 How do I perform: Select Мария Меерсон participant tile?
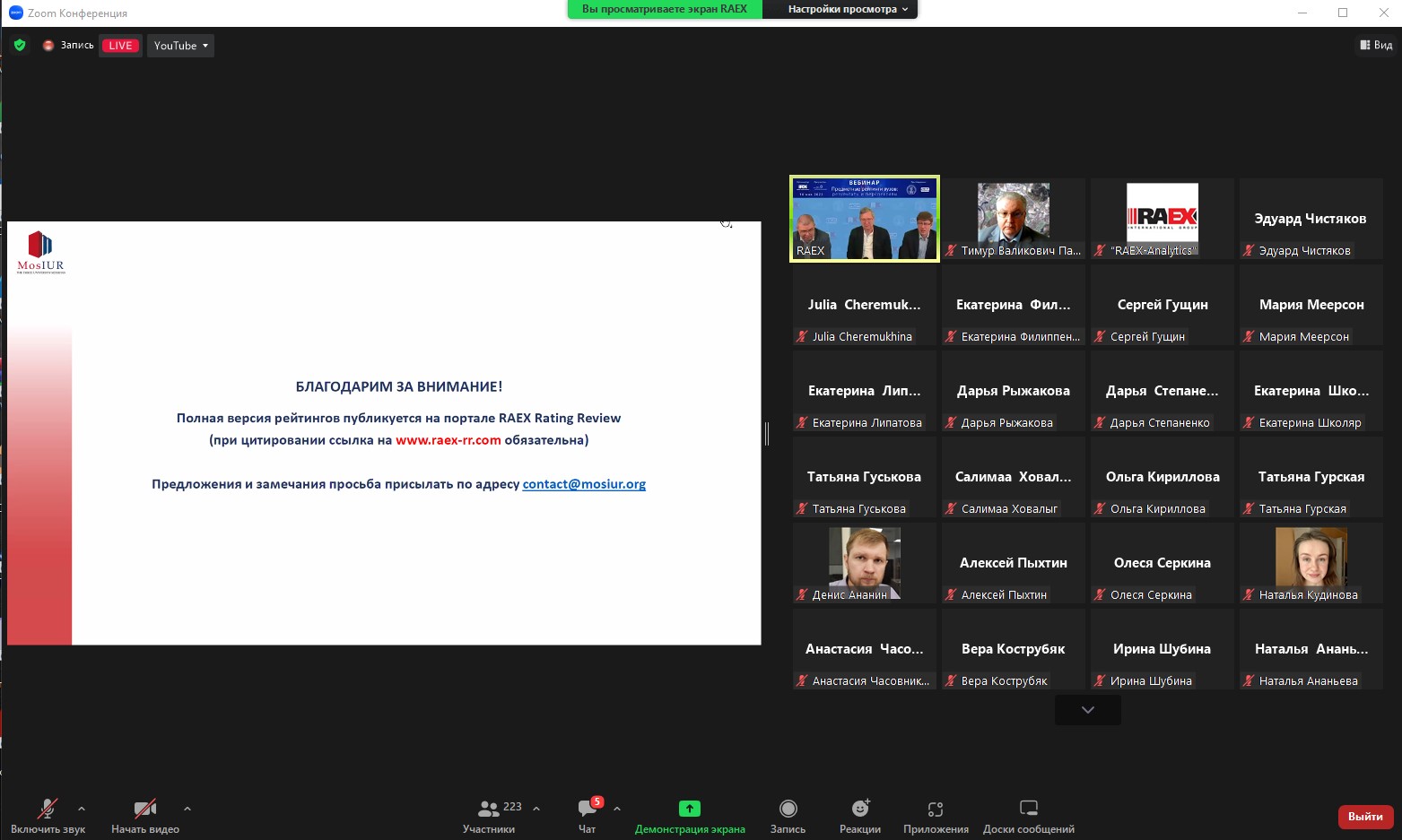coord(1311,305)
